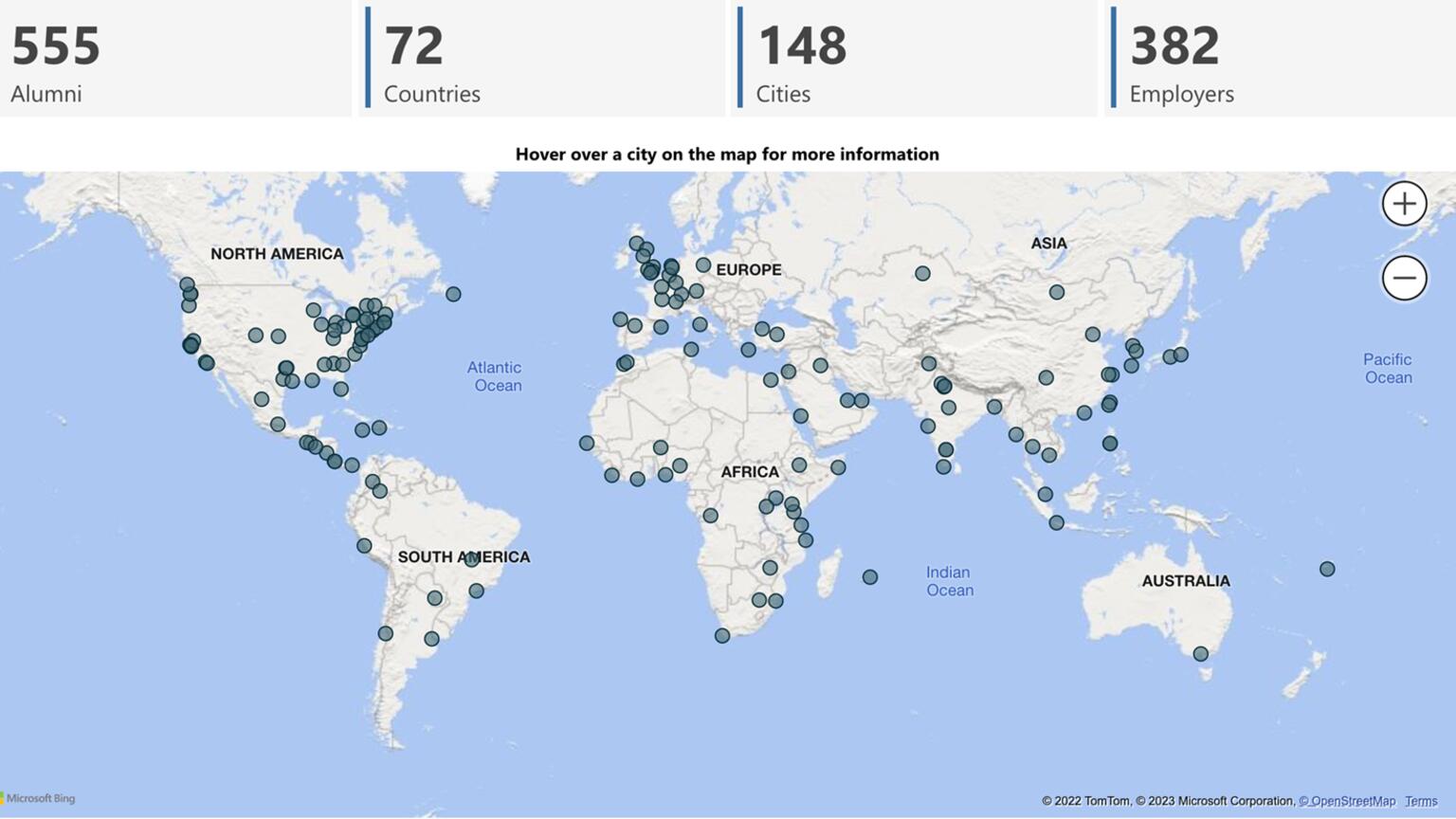The height and width of the screenshot is (819, 1456).
Task: Select the 382 Employers stat card
Action: click(1280, 59)
